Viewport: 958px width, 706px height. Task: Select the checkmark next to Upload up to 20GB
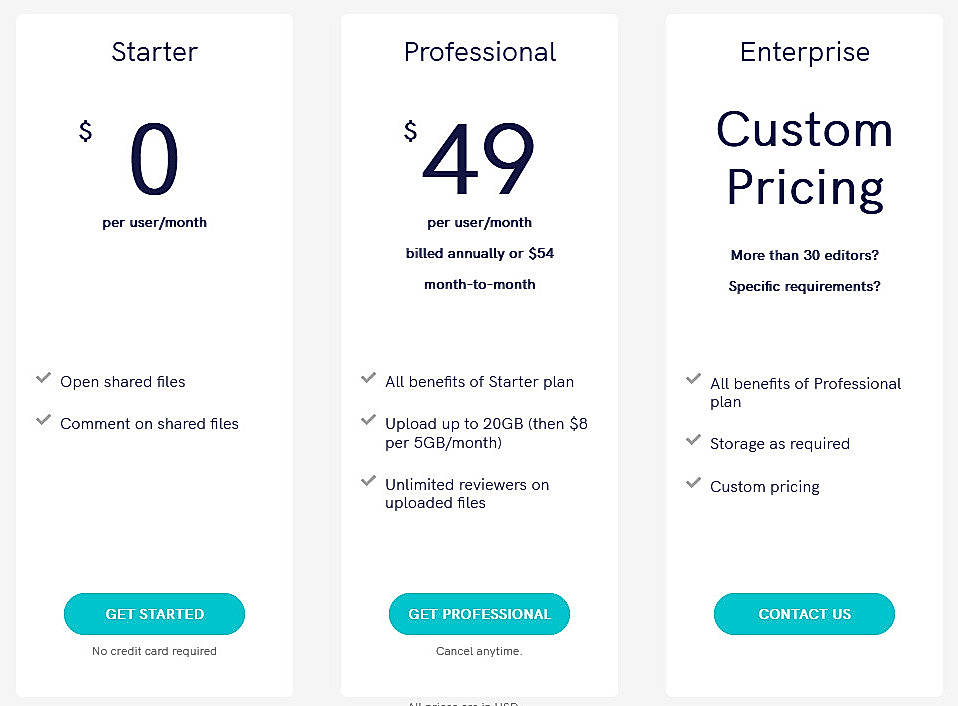click(x=369, y=420)
